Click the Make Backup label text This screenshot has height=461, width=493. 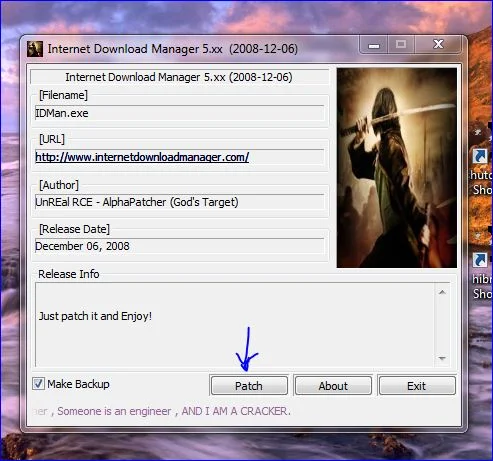(x=78, y=384)
